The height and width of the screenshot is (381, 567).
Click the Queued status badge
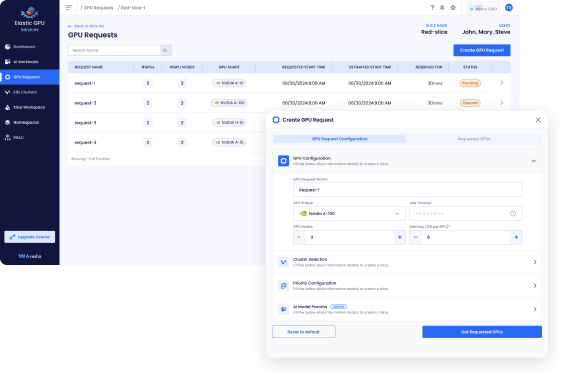(x=470, y=103)
